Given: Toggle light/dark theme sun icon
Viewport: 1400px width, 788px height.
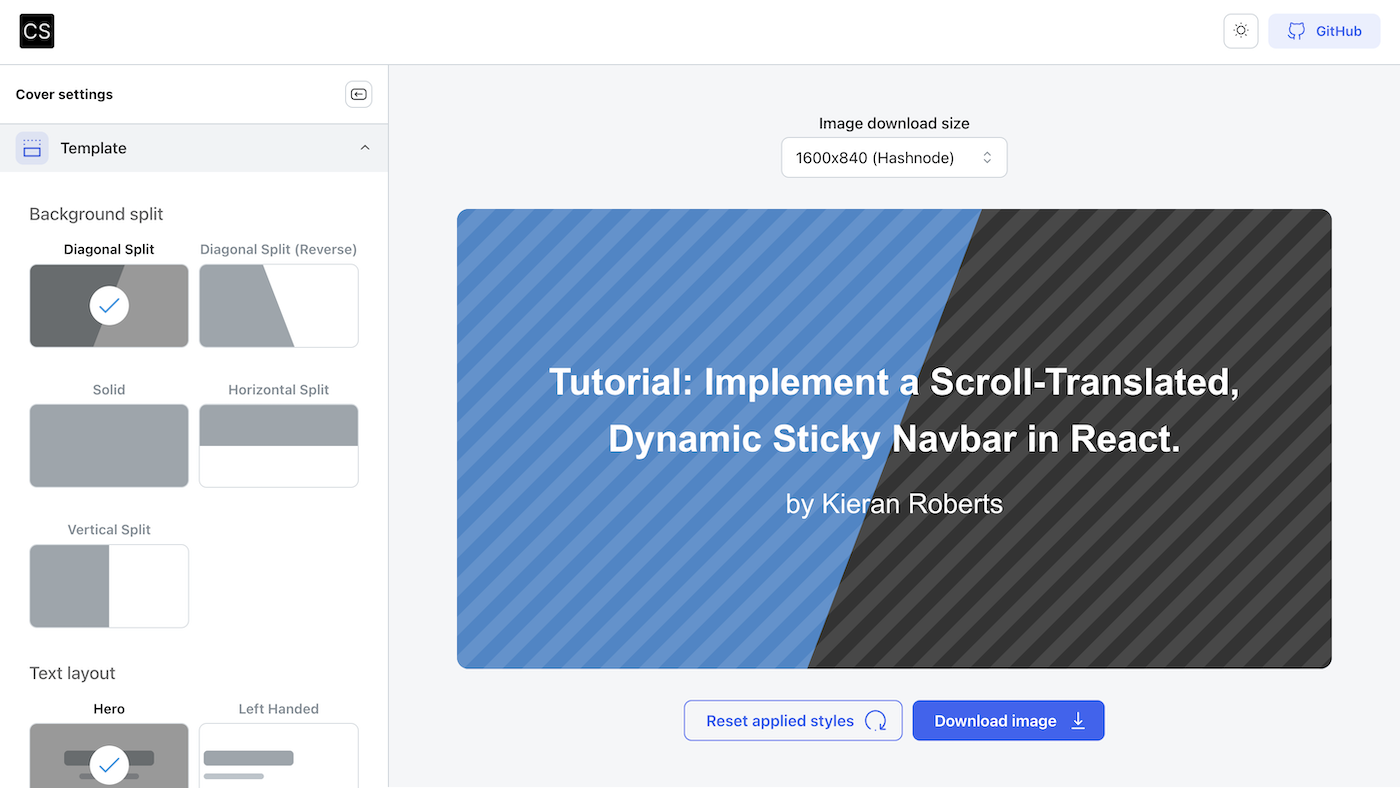Looking at the screenshot, I should 1241,31.
